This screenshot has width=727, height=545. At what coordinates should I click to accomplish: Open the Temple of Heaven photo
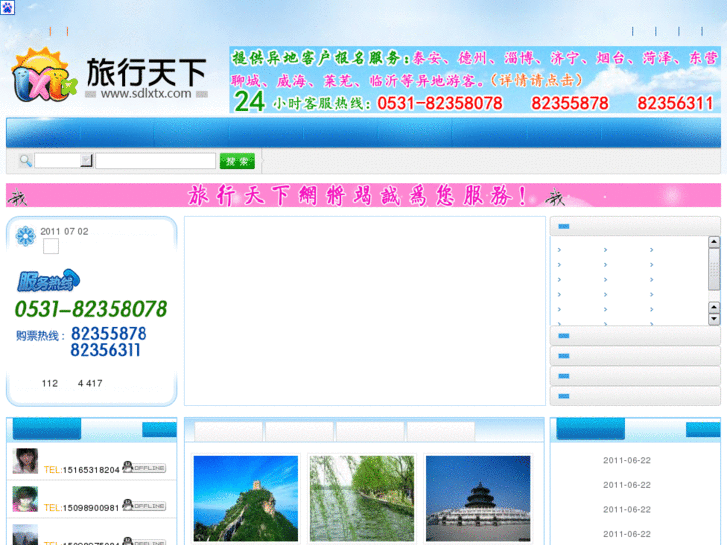(x=478, y=499)
